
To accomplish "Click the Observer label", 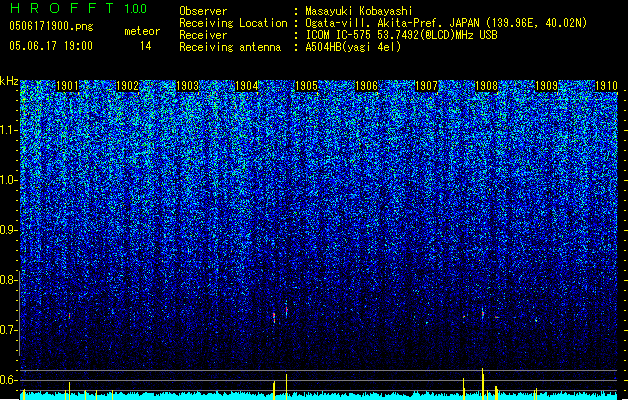I will click(x=203, y=11).
